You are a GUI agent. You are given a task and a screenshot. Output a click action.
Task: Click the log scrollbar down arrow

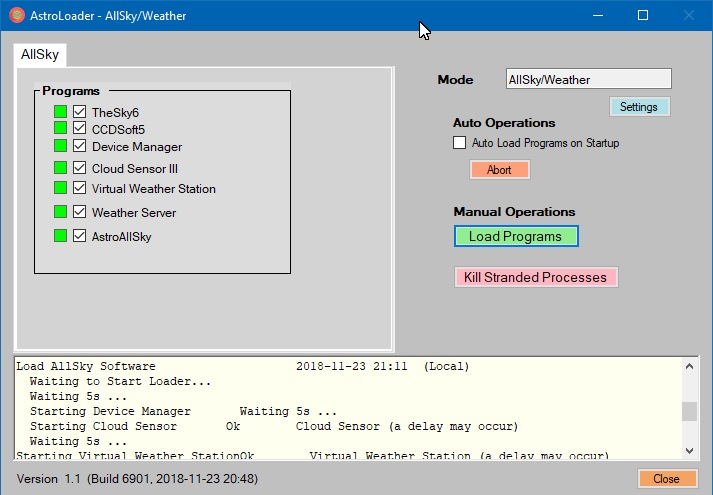point(689,450)
